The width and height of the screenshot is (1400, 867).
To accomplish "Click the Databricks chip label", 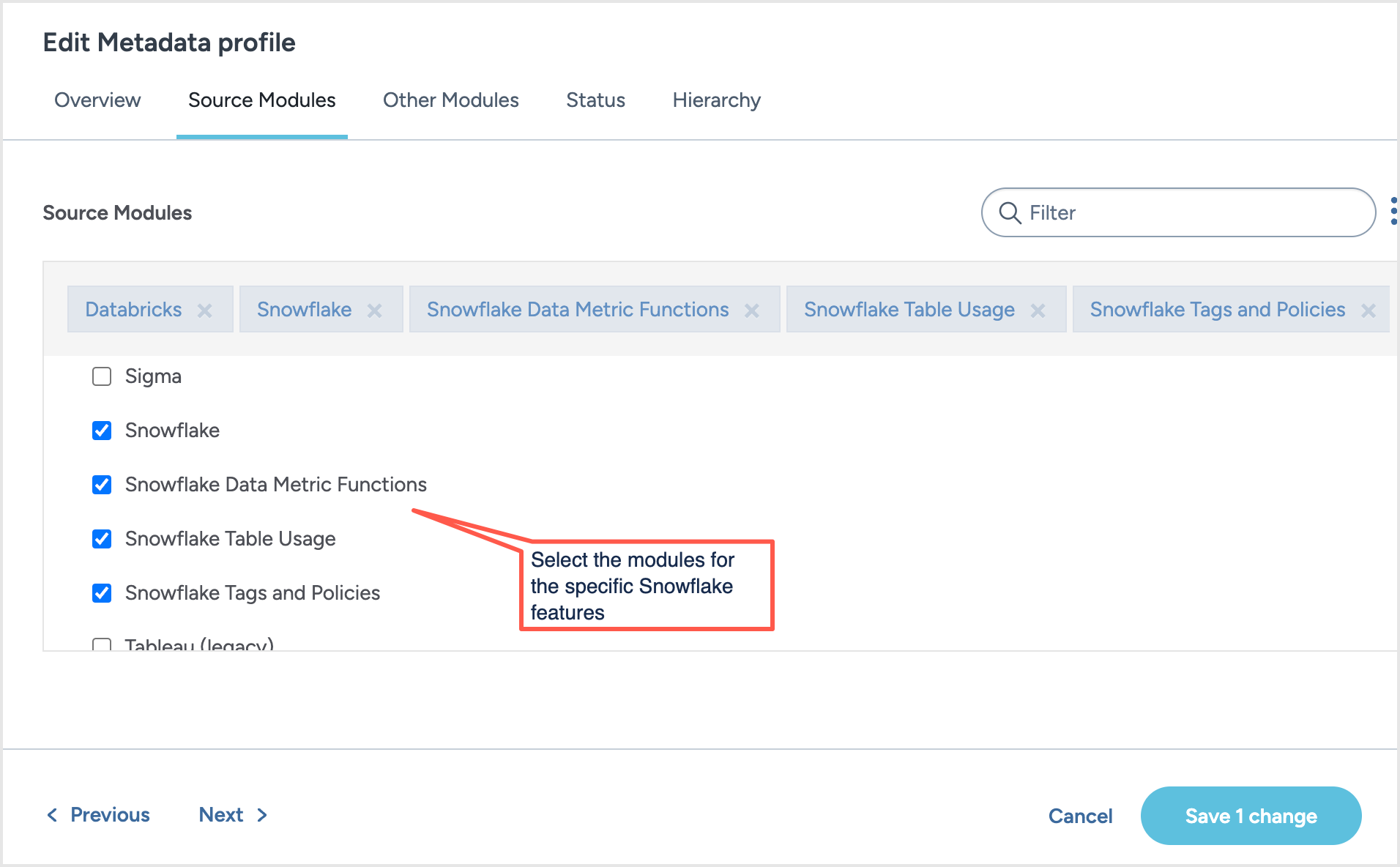I will point(133,310).
